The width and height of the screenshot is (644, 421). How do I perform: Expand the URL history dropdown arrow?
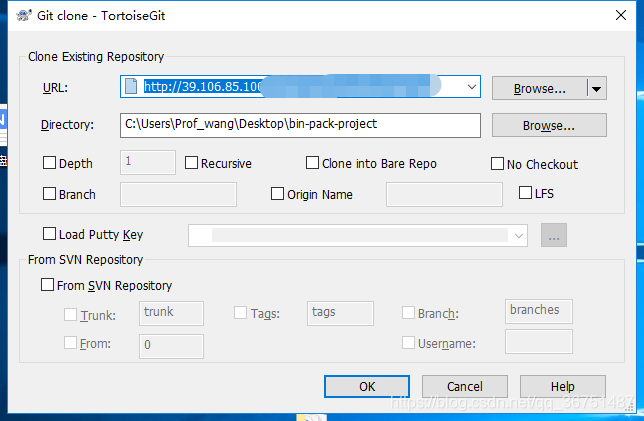472,87
